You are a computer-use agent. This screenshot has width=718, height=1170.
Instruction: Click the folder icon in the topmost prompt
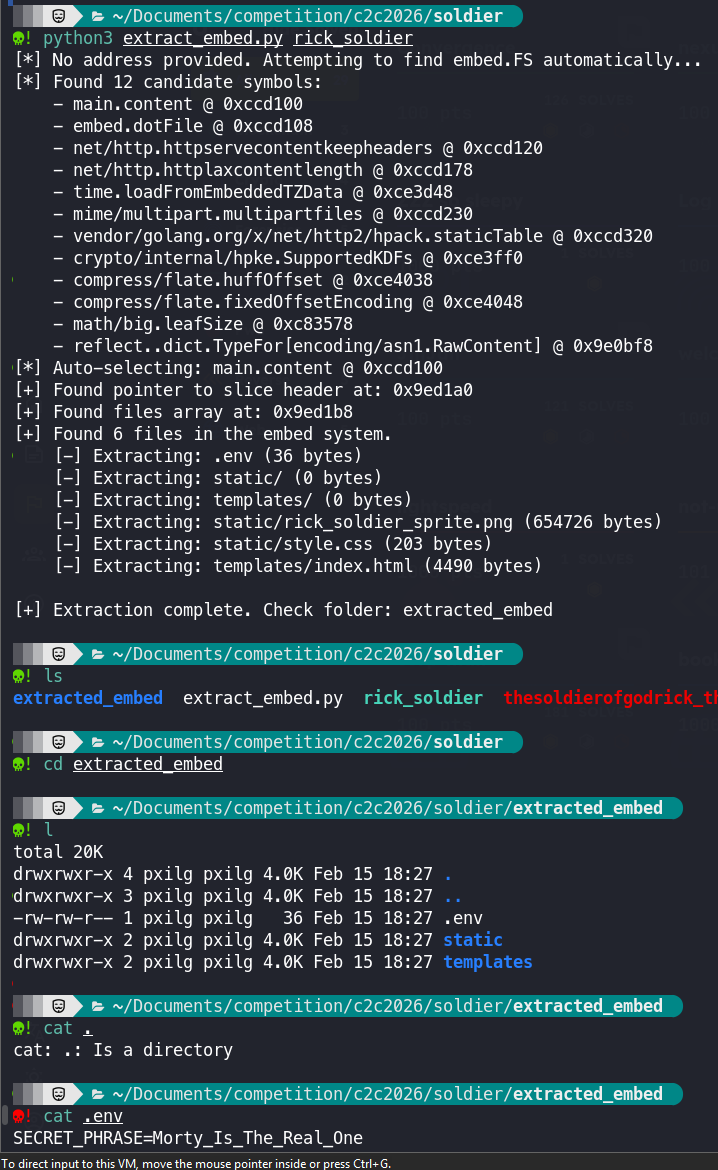tap(98, 16)
